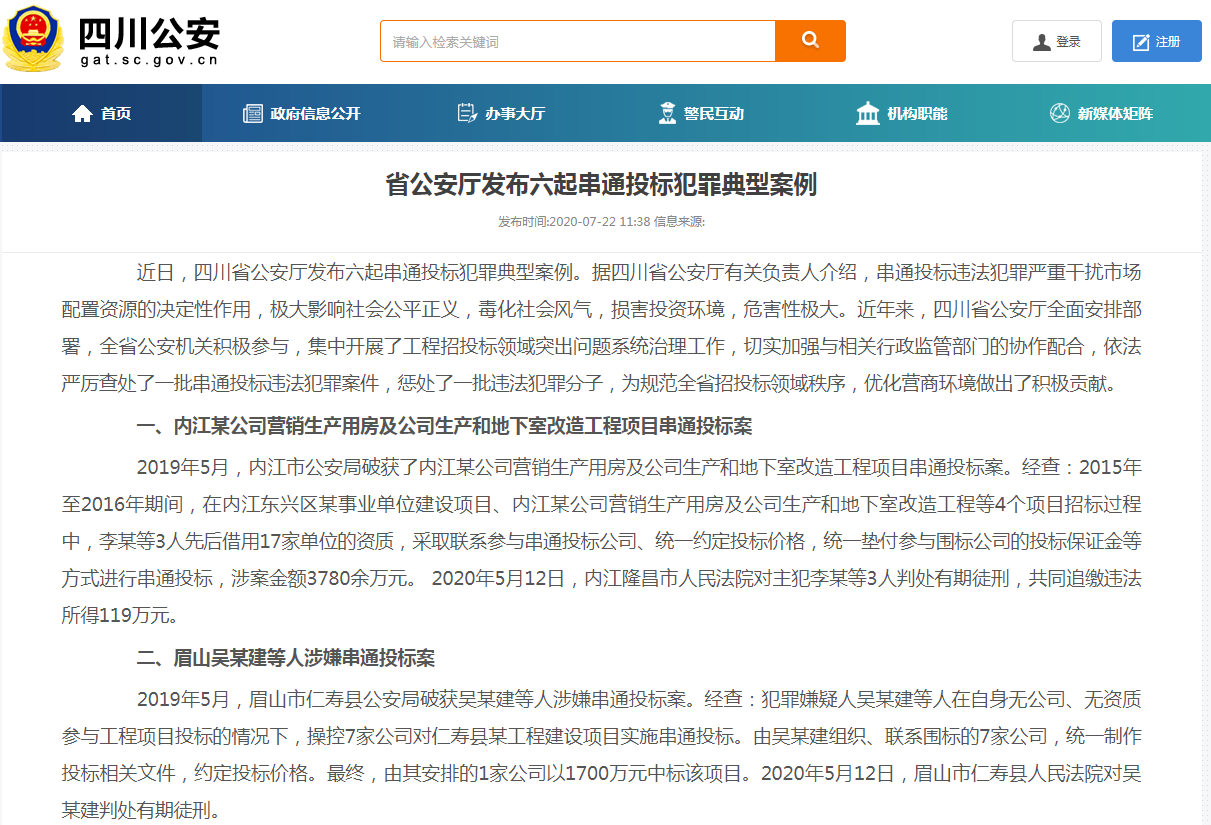Go to the 办事大厅 section
This screenshot has height=825, width=1211.
coord(502,113)
